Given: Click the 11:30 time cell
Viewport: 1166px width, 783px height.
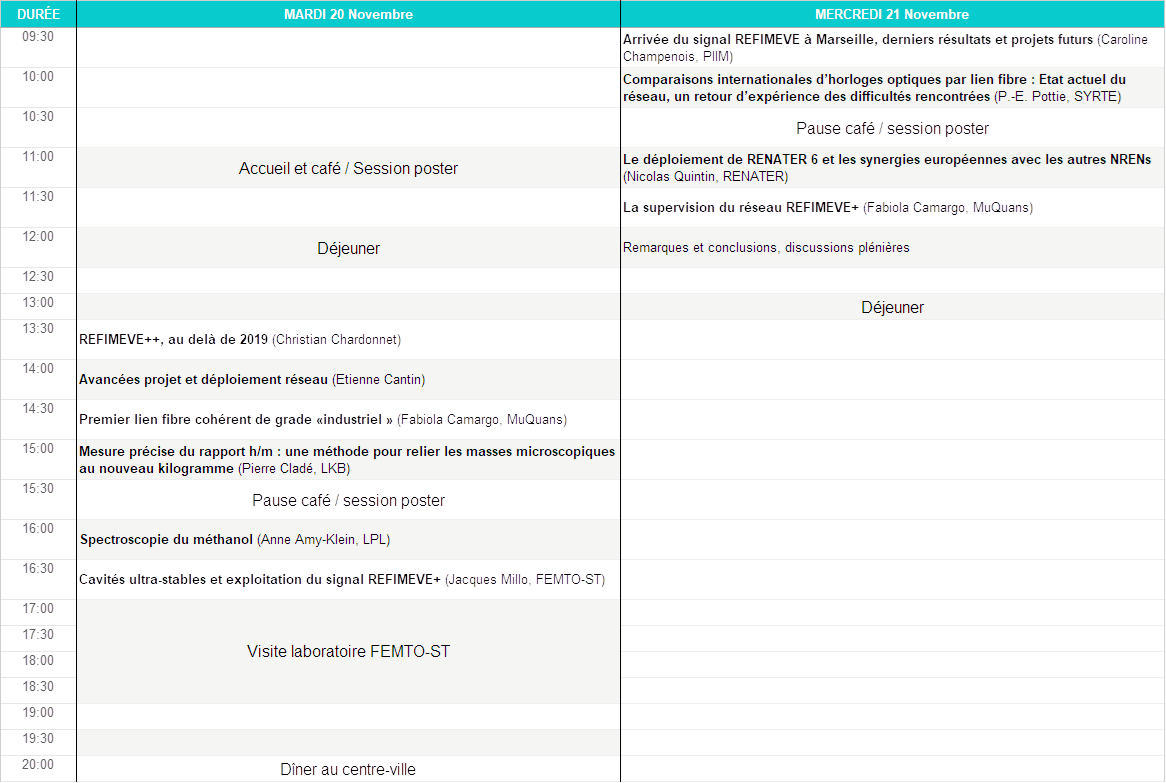Looking at the screenshot, I should (38, 207).
